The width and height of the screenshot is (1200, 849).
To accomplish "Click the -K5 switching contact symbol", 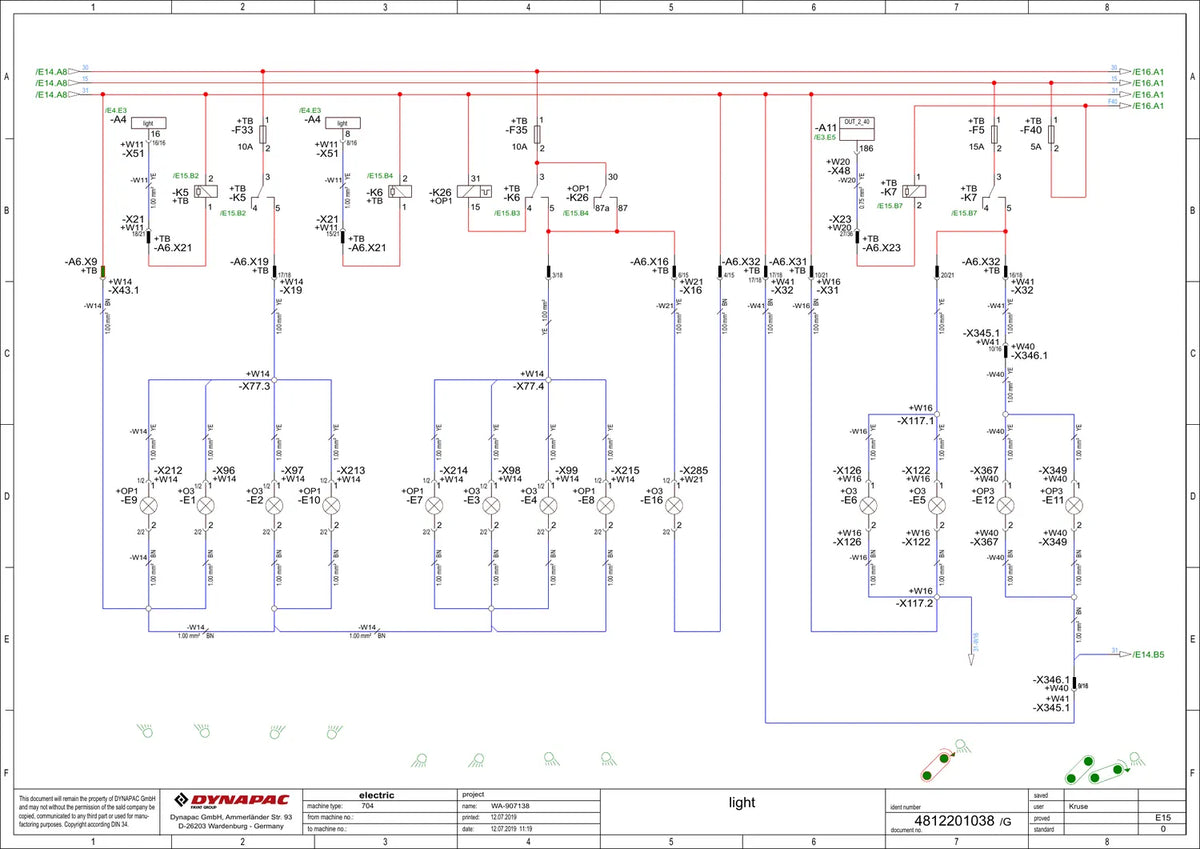I will pos(265,193).
